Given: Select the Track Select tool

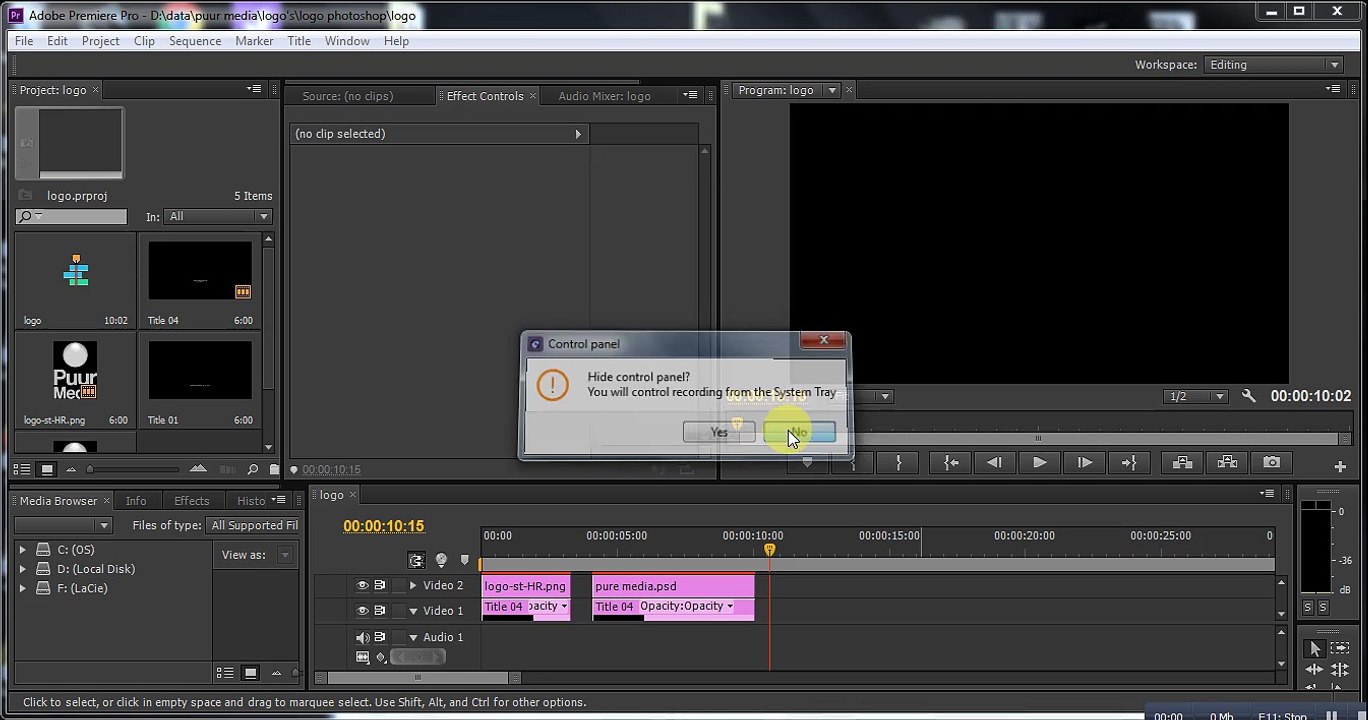Looking at the screenshot, I should click(x=1340, y=649).
